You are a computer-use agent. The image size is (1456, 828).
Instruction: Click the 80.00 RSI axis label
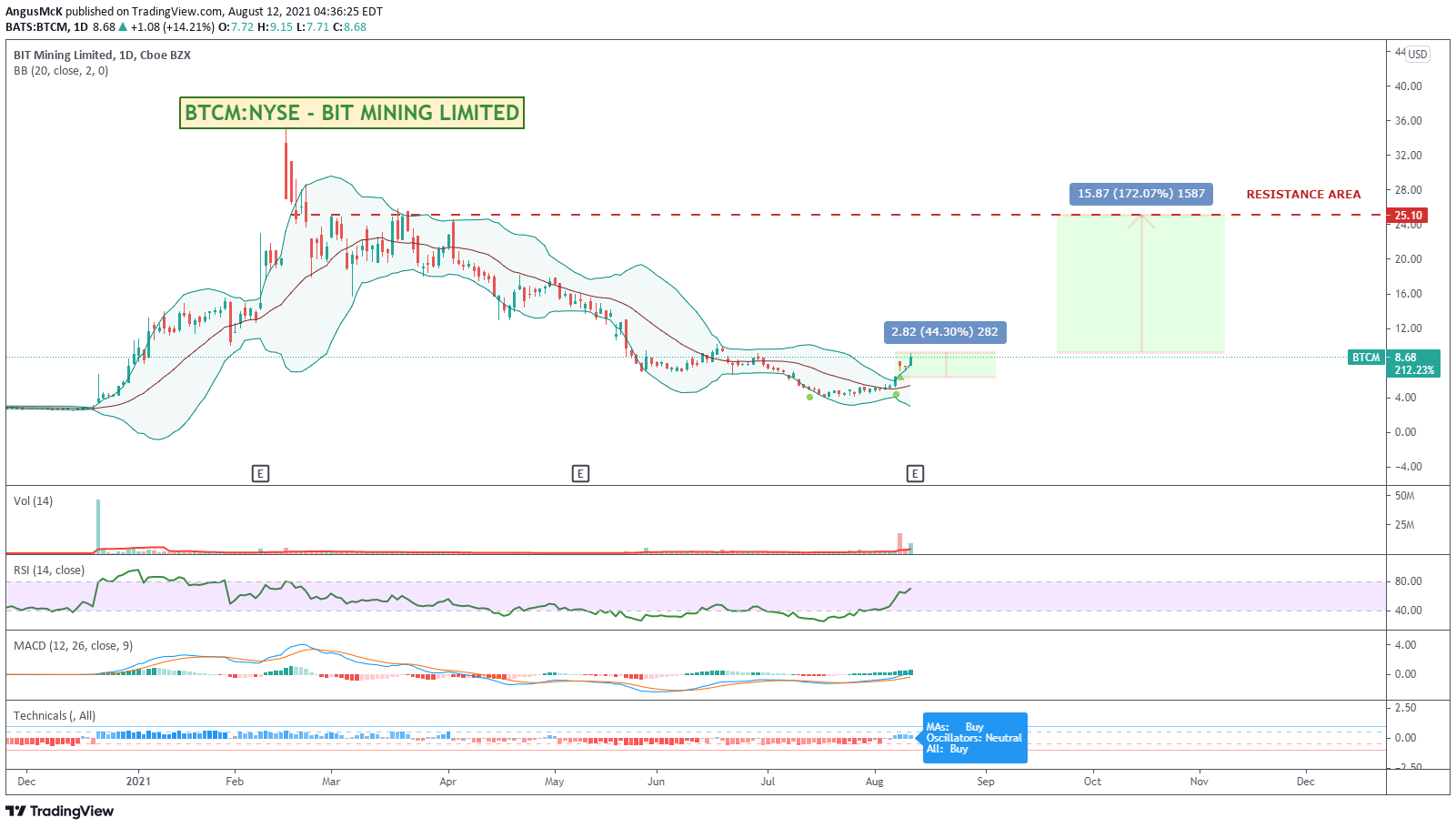tap(1408, 581)
